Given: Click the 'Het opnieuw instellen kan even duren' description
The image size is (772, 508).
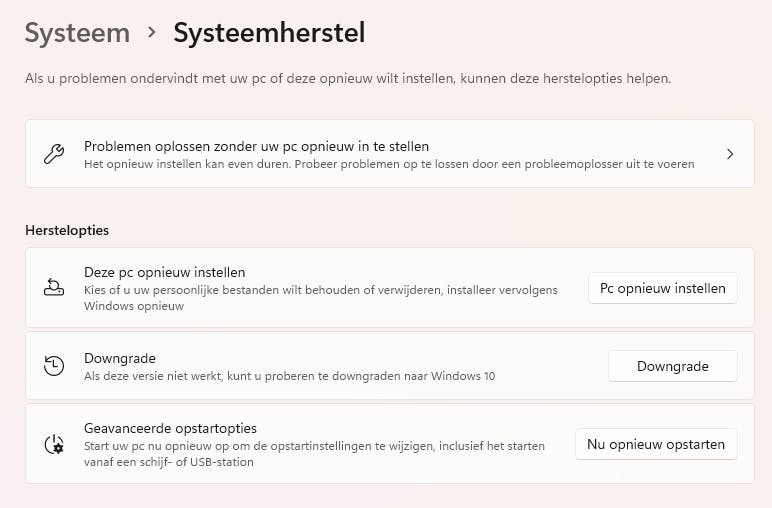Looking at the screenshot, I should [x=389, y=164].
